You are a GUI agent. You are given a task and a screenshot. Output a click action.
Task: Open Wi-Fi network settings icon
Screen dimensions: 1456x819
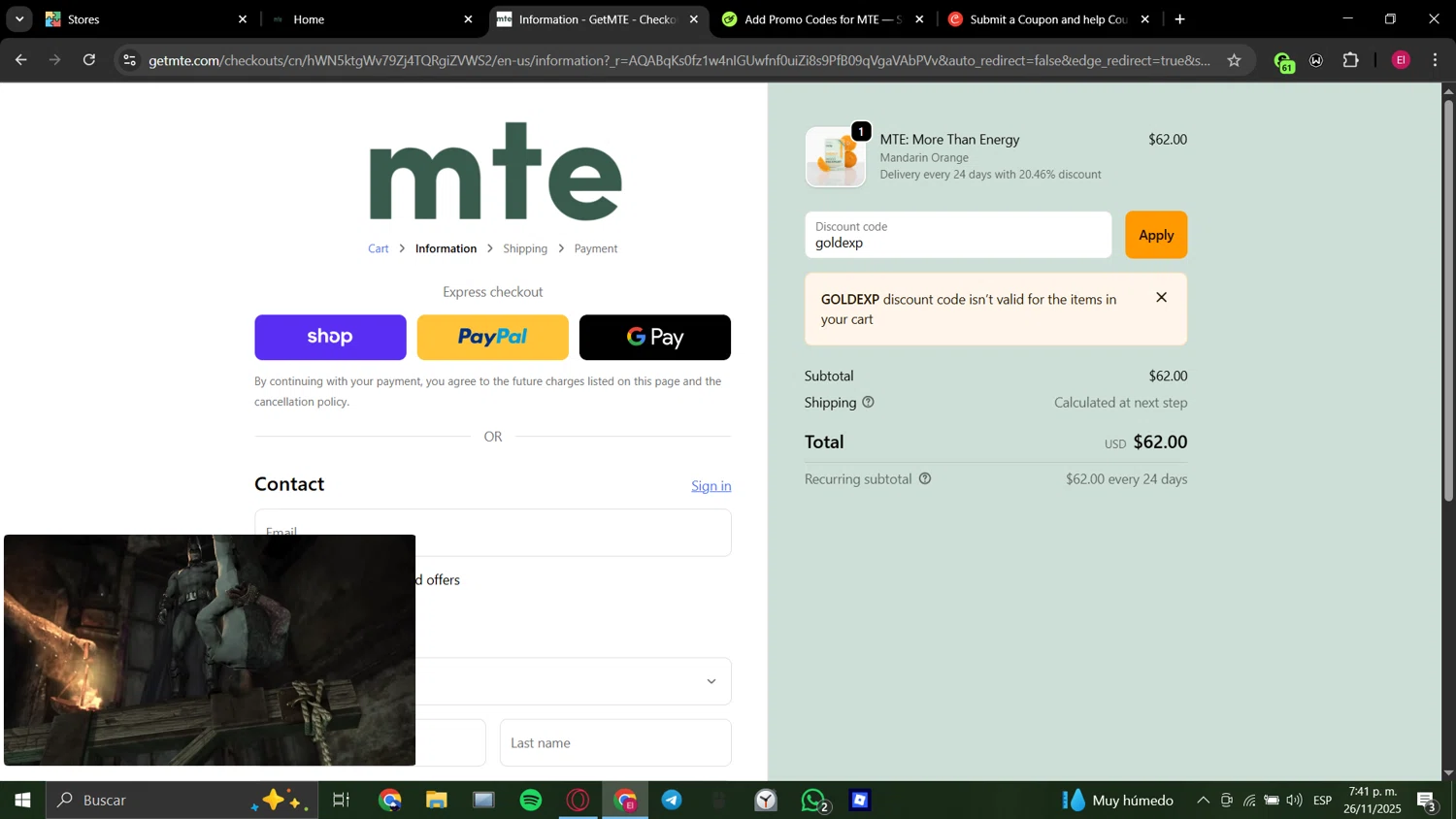pyautogui.click(x=1249, y=800)
